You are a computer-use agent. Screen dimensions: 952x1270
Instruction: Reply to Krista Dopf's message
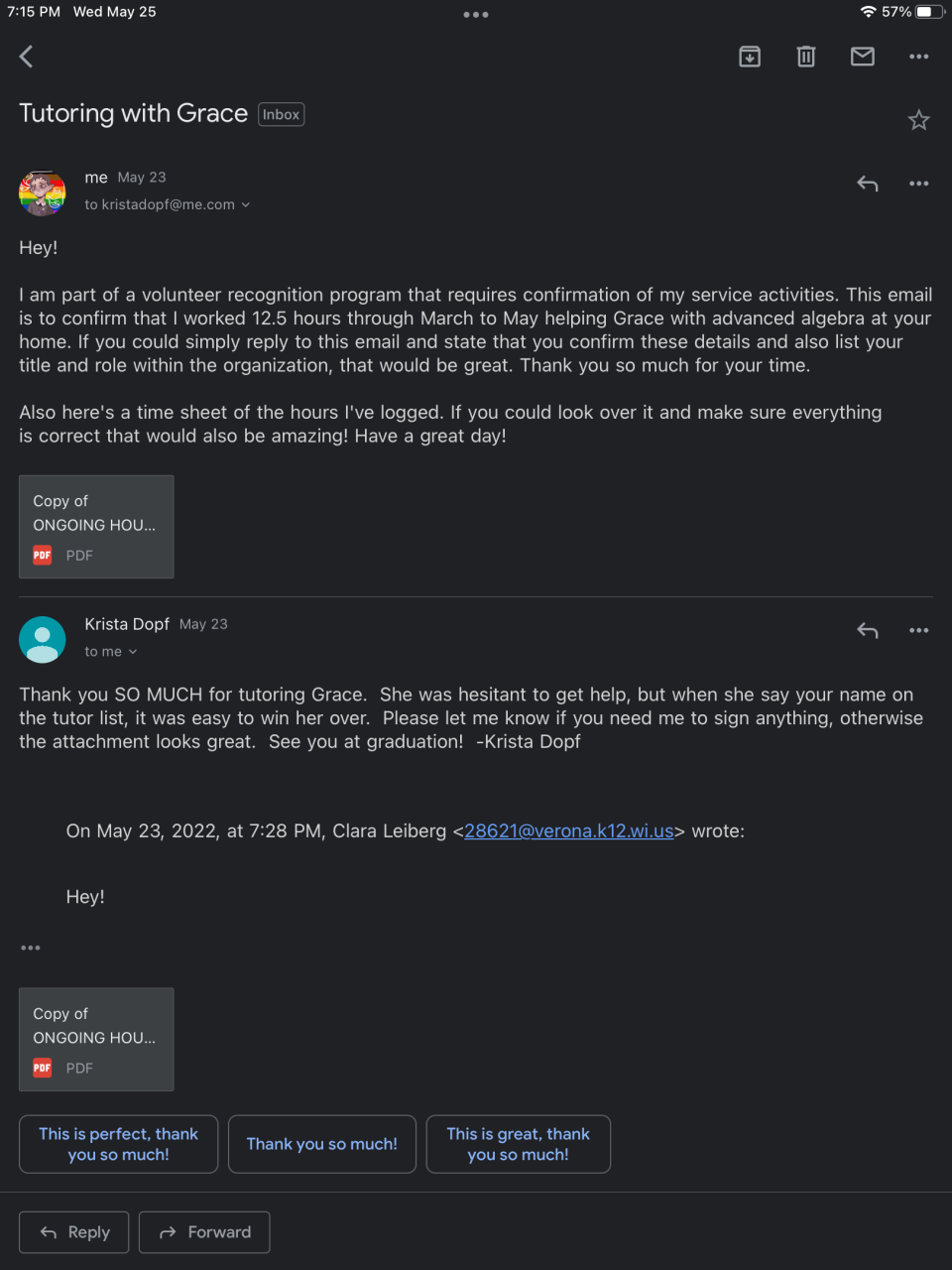point(868,630)
